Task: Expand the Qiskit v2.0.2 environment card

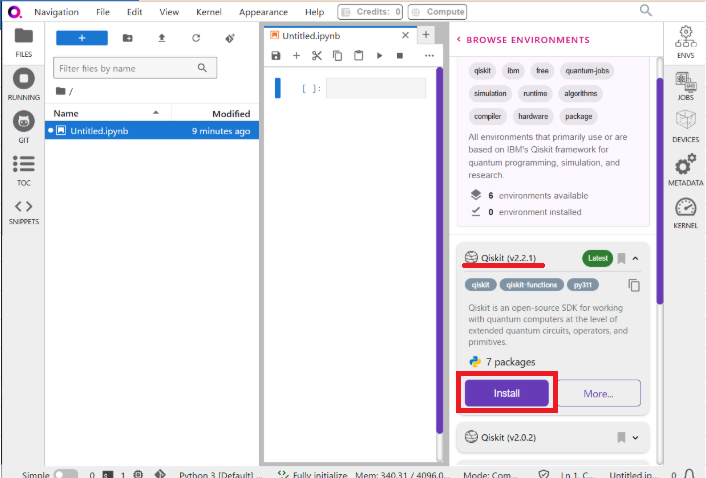Action: [x=636, y=437]
